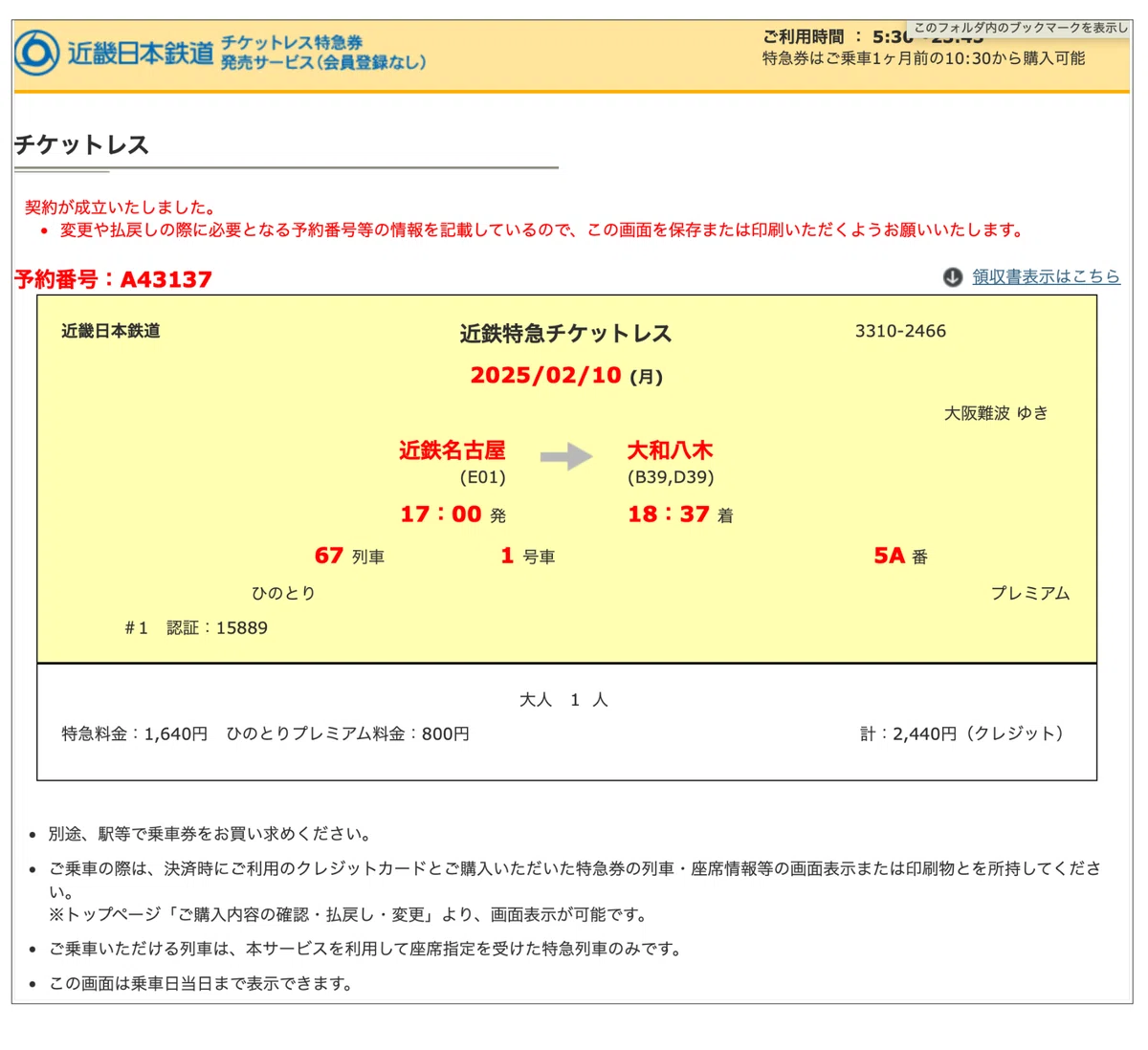The height and width of the screenshot is (1050, 1148).
Task: Click the チケットレス page heading
Action: [81, 144]
